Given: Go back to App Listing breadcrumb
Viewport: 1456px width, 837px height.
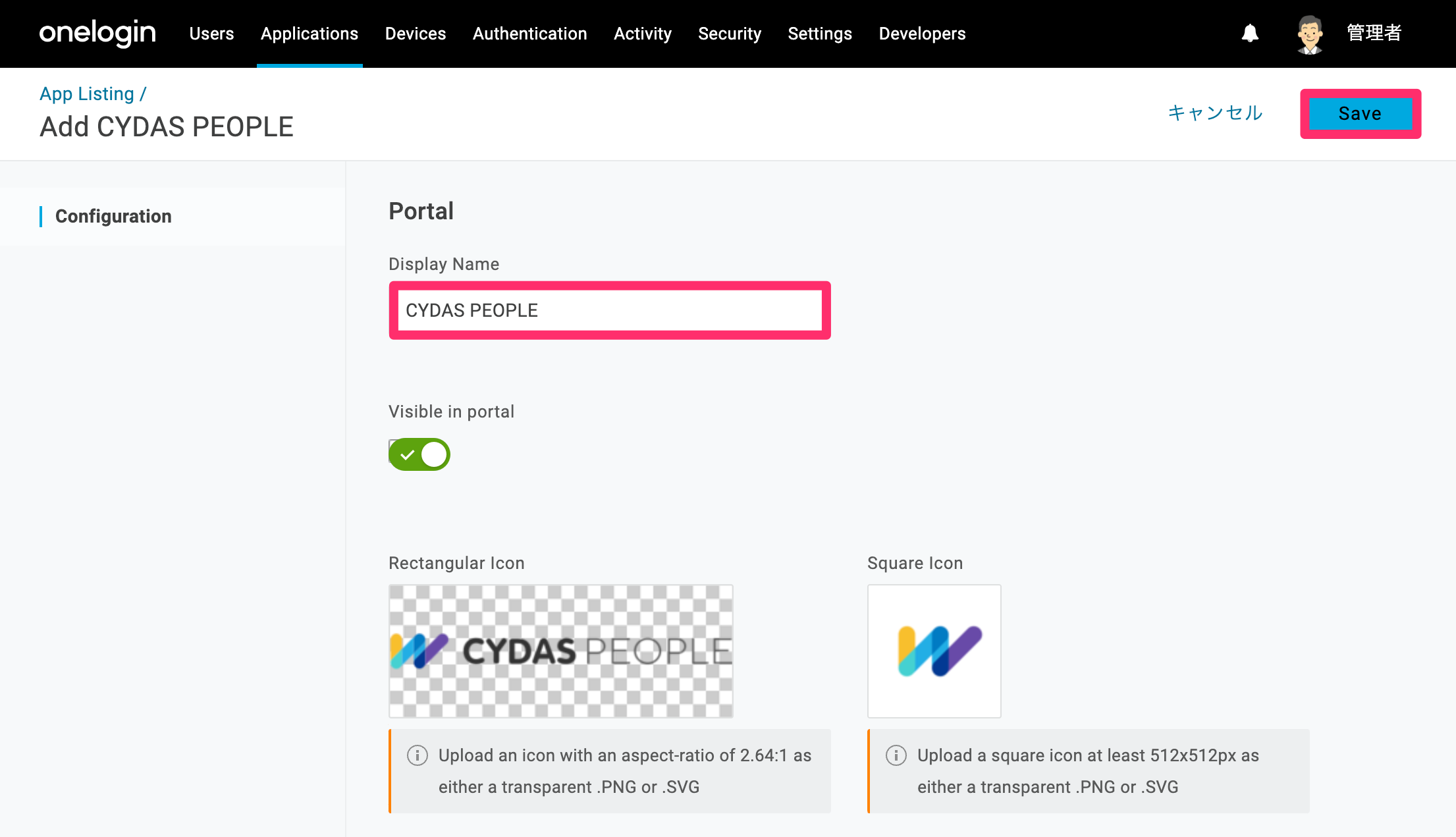Looking at the screenshot, I should point(87,94).
